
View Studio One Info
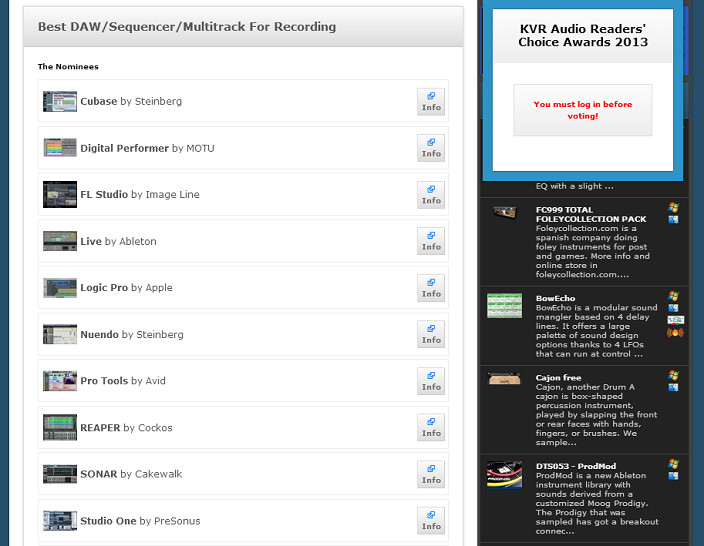click(431, 520)
